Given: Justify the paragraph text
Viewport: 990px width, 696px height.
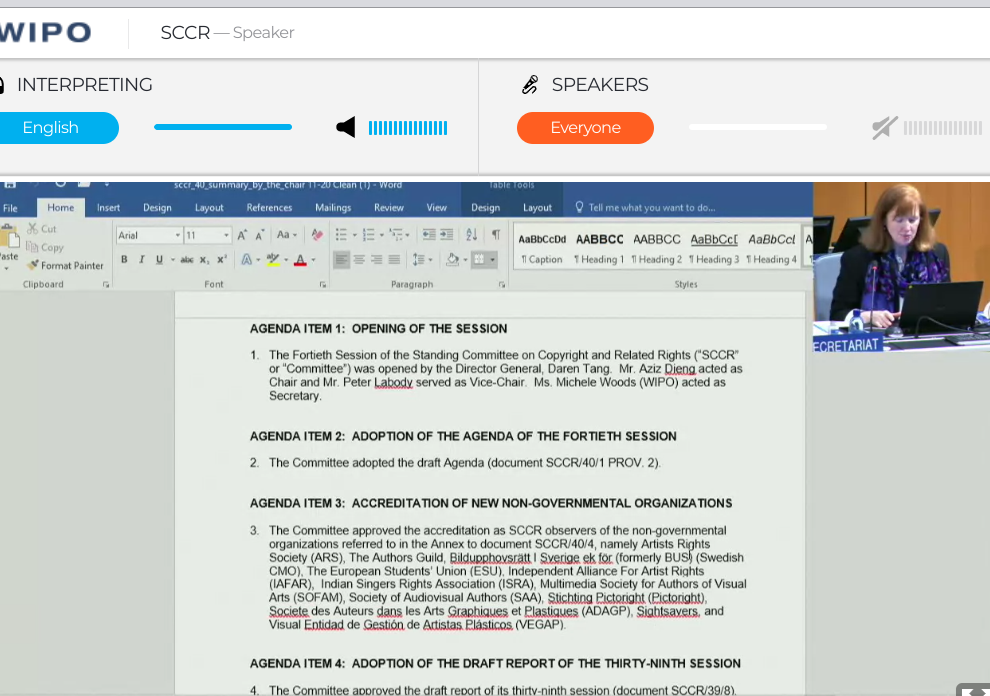Looking at the screenshot, I should coord(394,260).
